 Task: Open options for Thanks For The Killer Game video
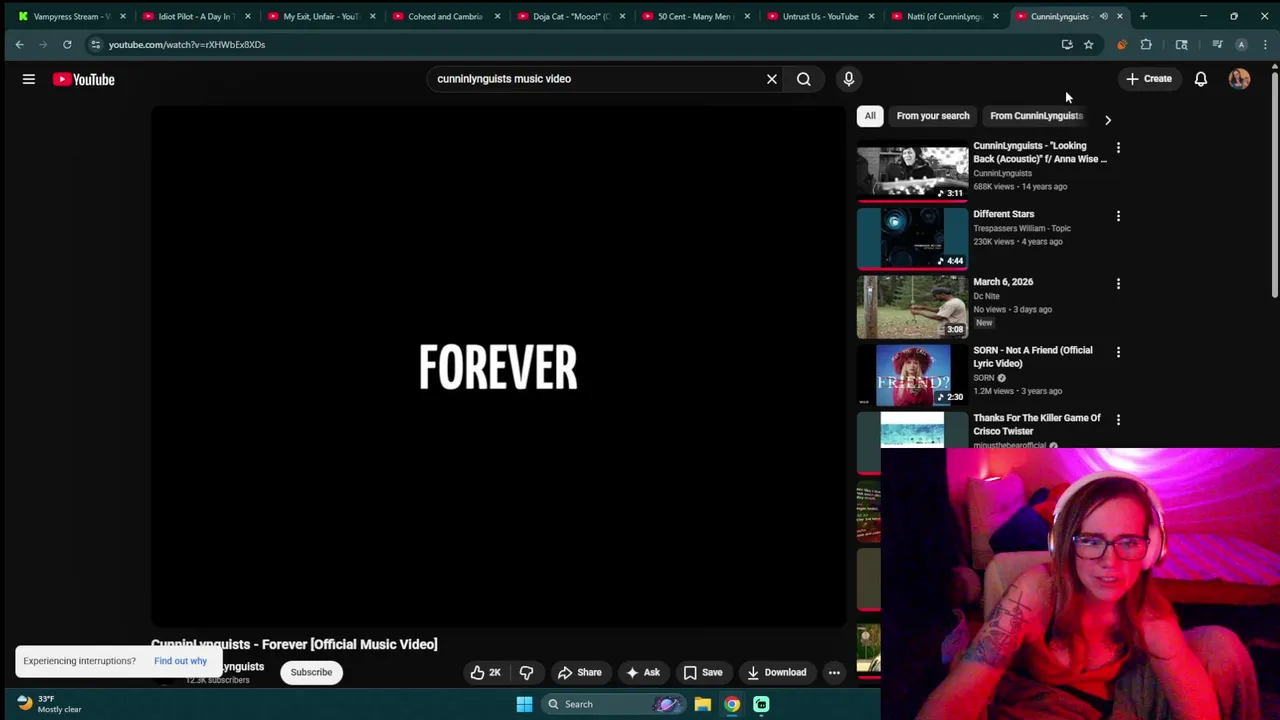[x=1118, y=420]
